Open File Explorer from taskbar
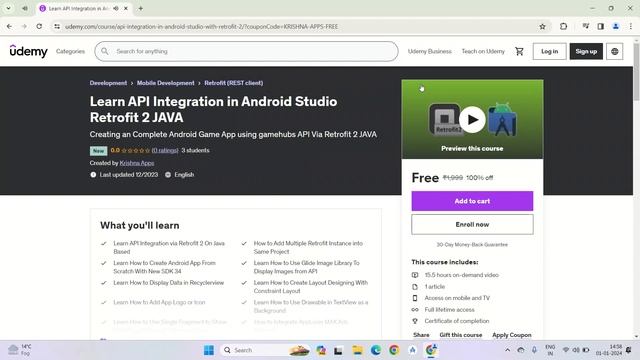 coord(358,350)
